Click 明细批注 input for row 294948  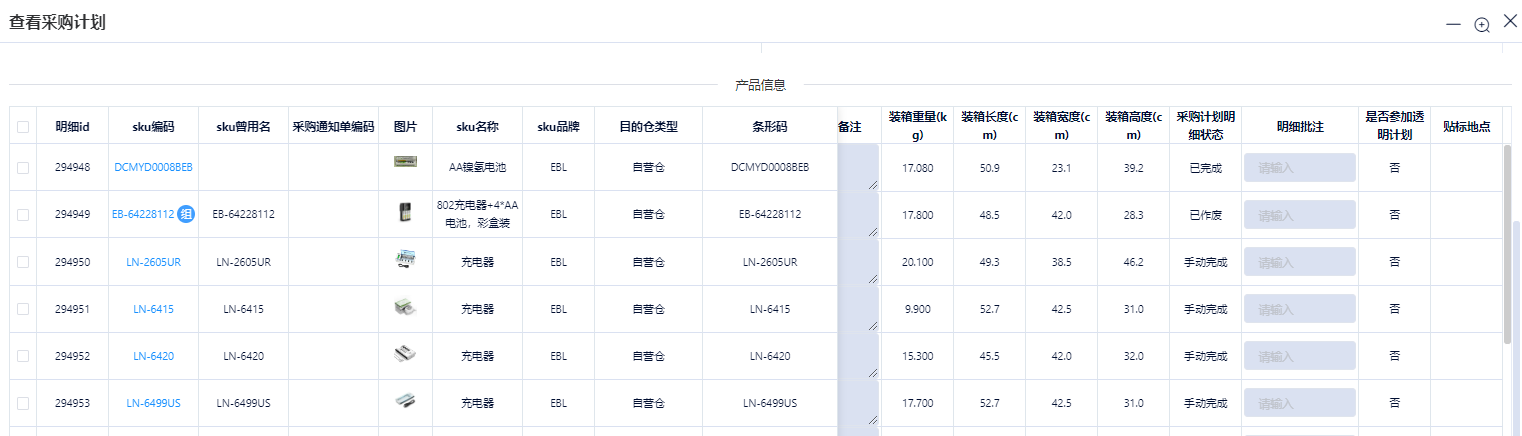coord(1299,168)
